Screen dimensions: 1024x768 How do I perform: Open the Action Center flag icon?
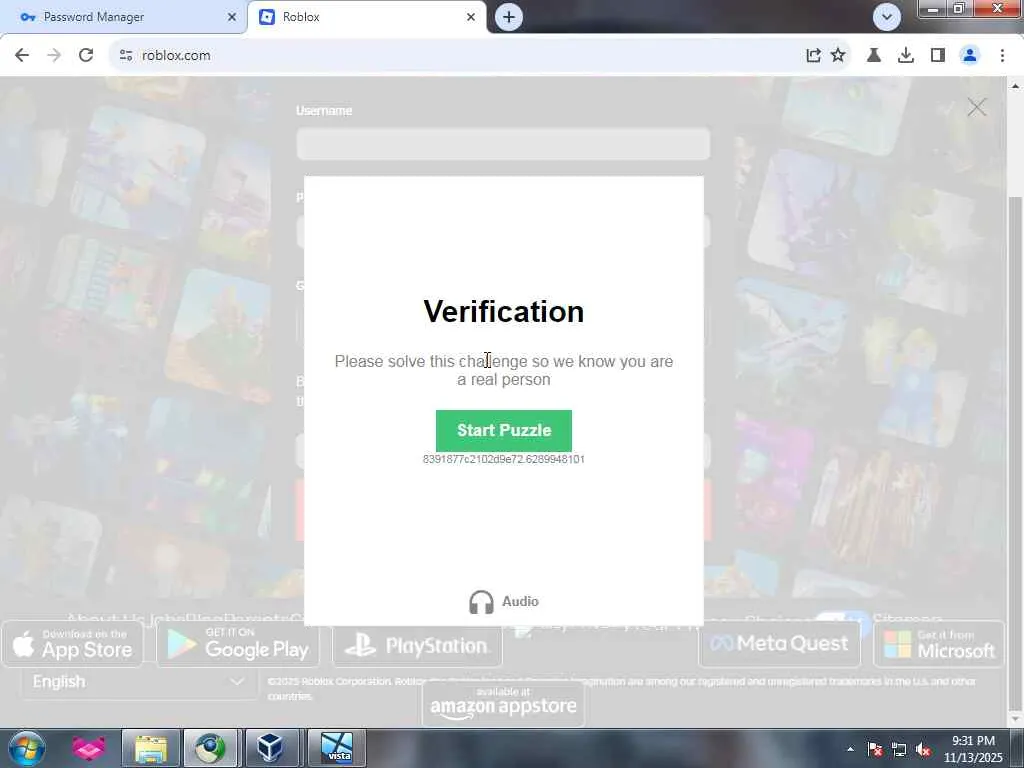pos(874,749)
